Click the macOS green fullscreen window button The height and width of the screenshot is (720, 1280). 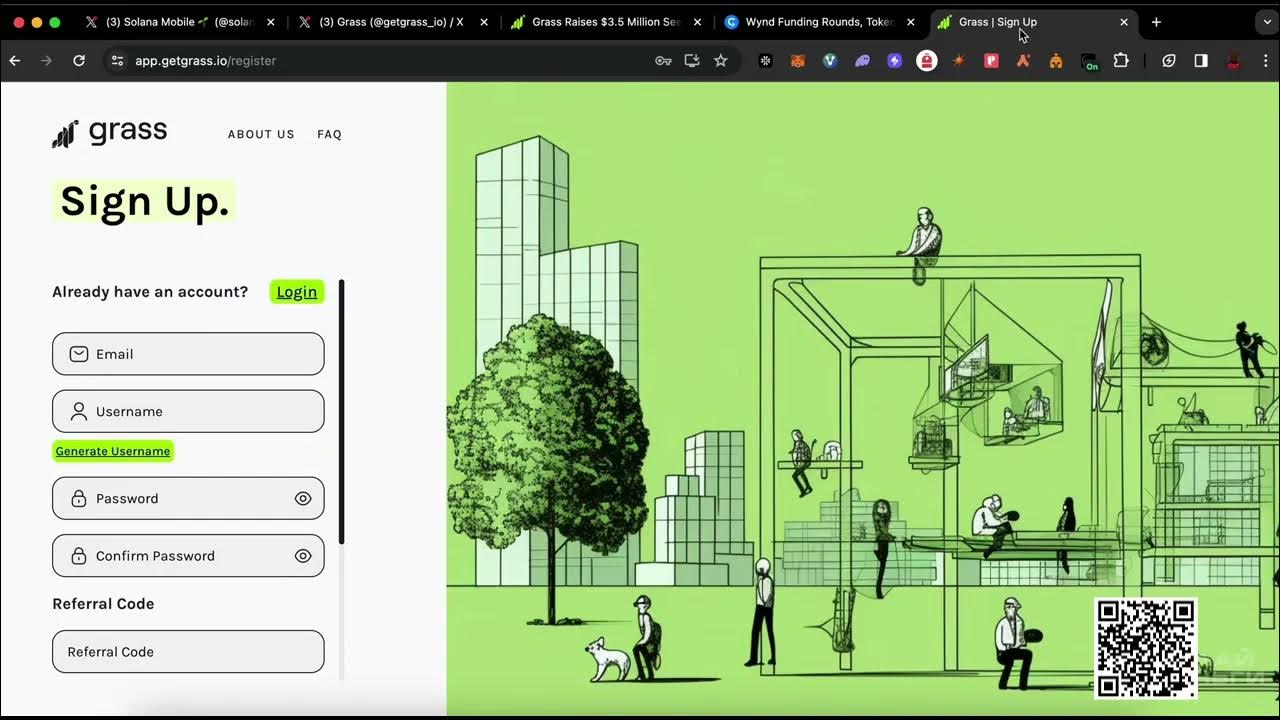coord(55,22)
